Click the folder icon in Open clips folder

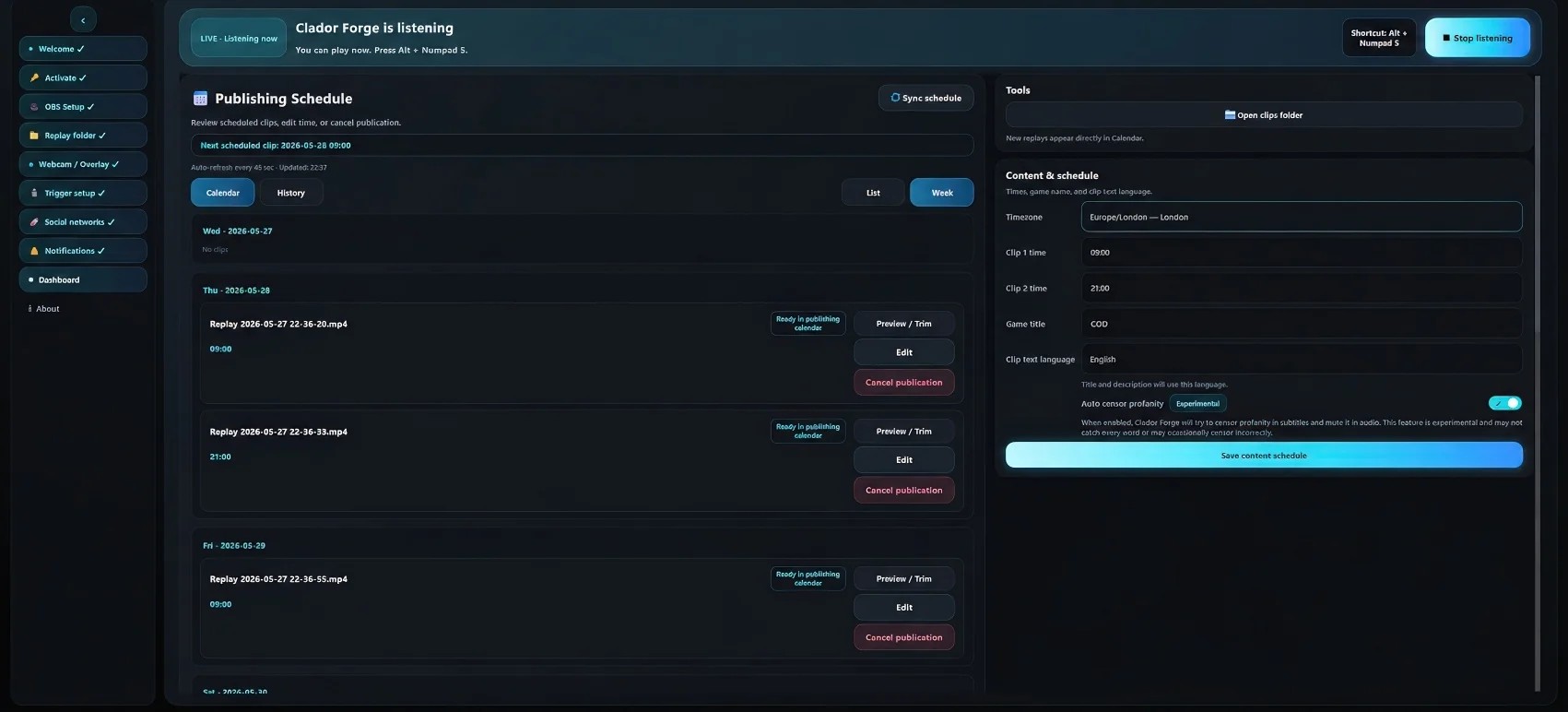1230,115
